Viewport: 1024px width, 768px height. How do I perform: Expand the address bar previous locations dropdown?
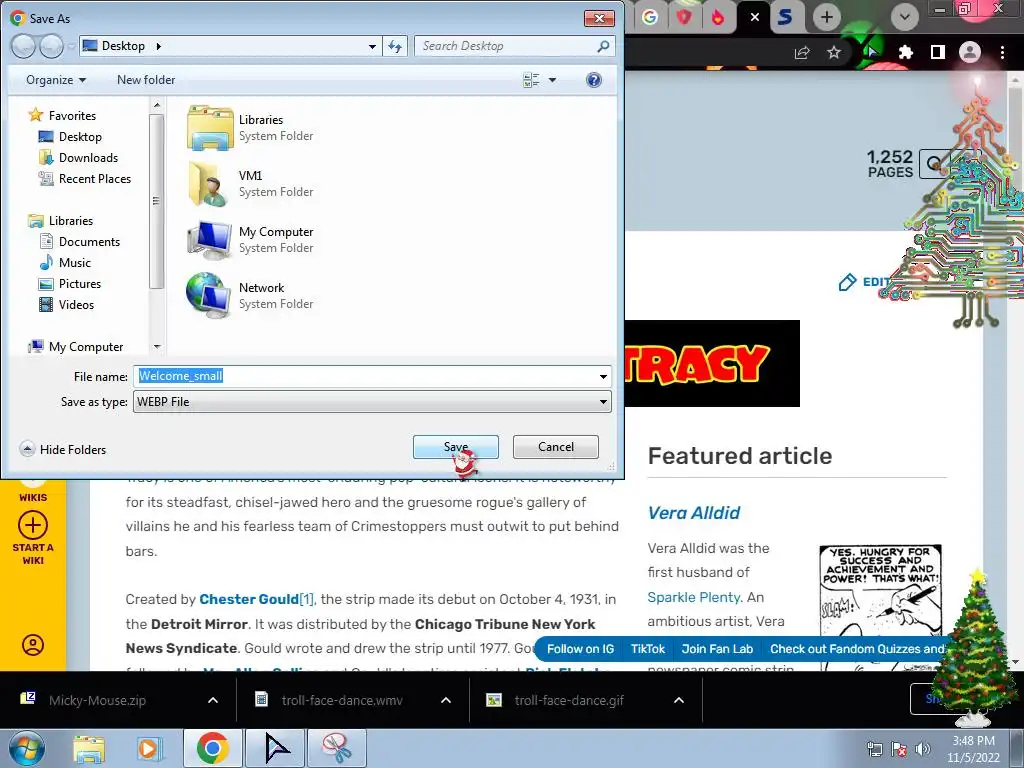(x=372, y=46)
